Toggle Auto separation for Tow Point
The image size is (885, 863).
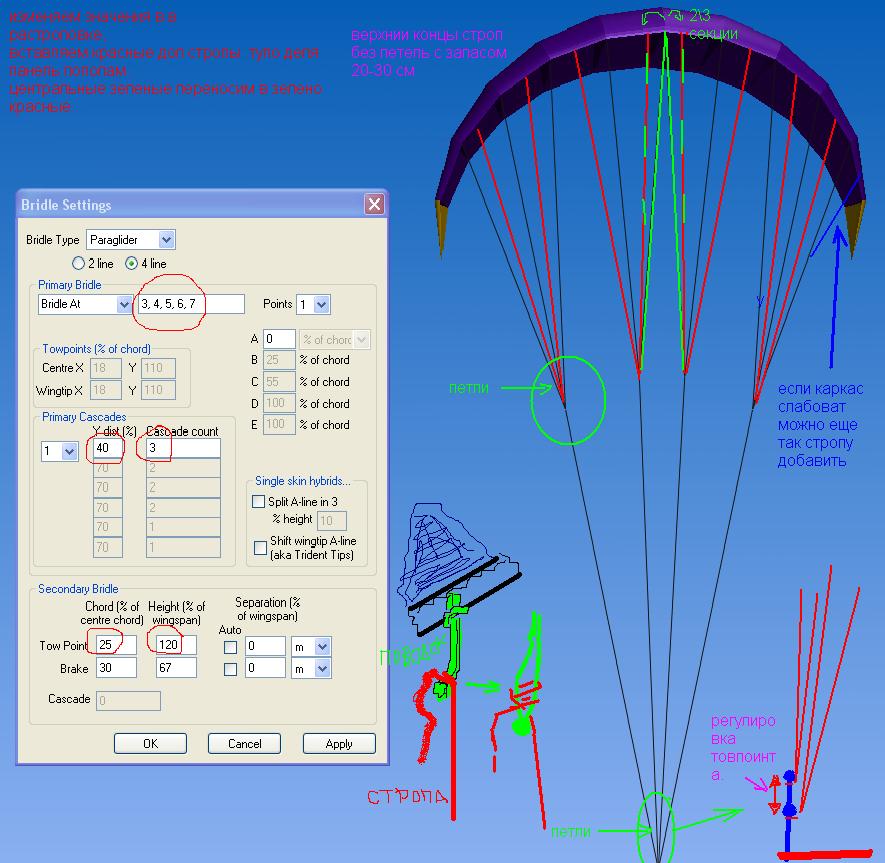tap(231, 647)
